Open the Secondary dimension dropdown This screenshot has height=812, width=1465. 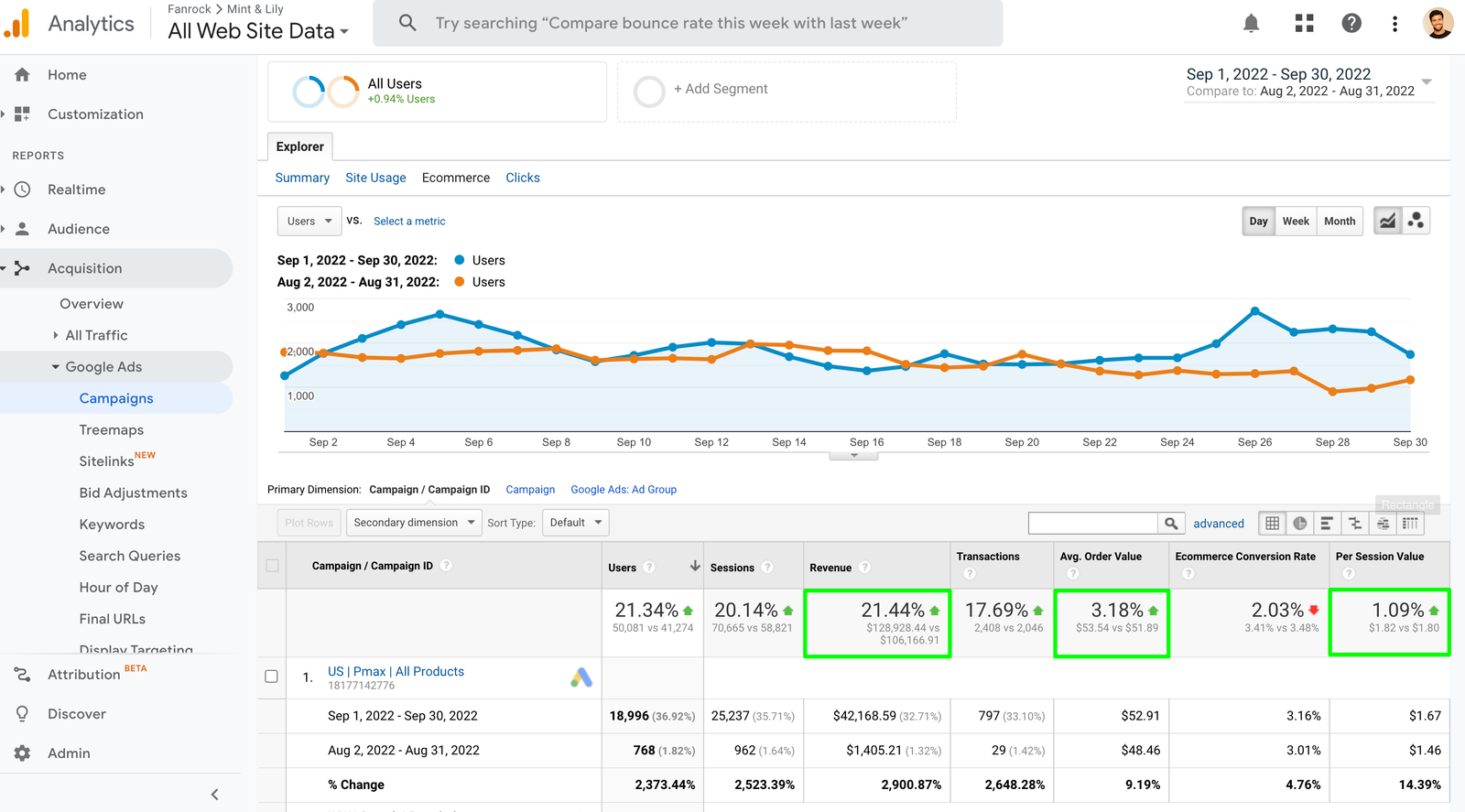point(414,523)
